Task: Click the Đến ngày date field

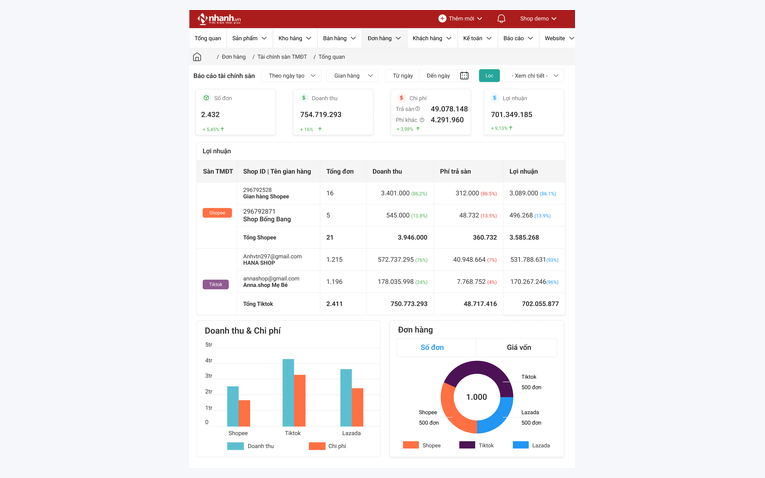Action: (438, 76)
